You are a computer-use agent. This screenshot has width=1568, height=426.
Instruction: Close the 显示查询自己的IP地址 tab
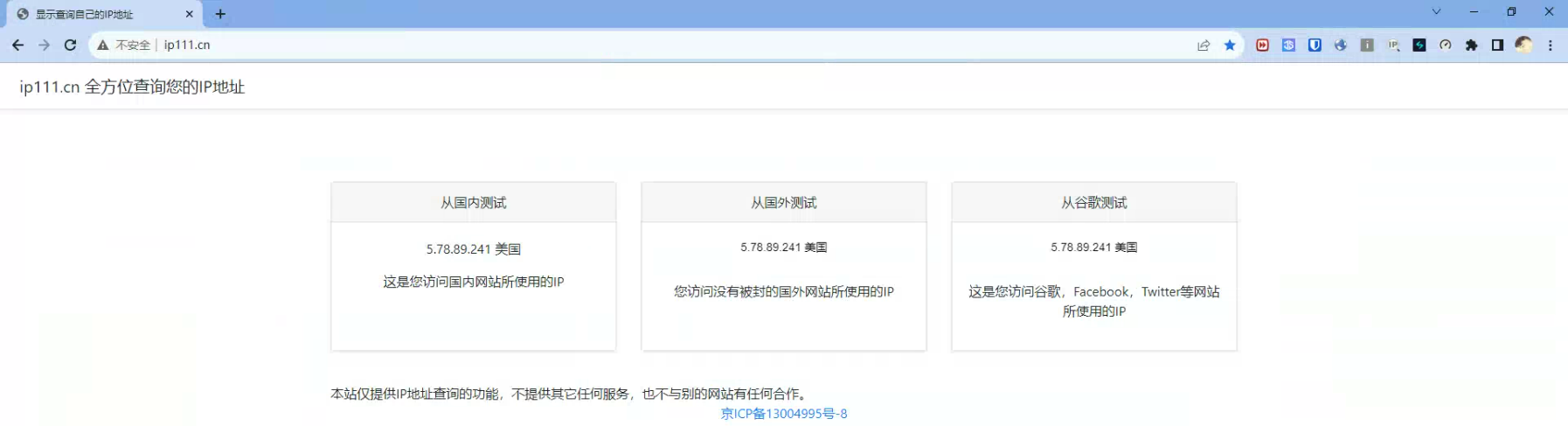click(190, 14)
